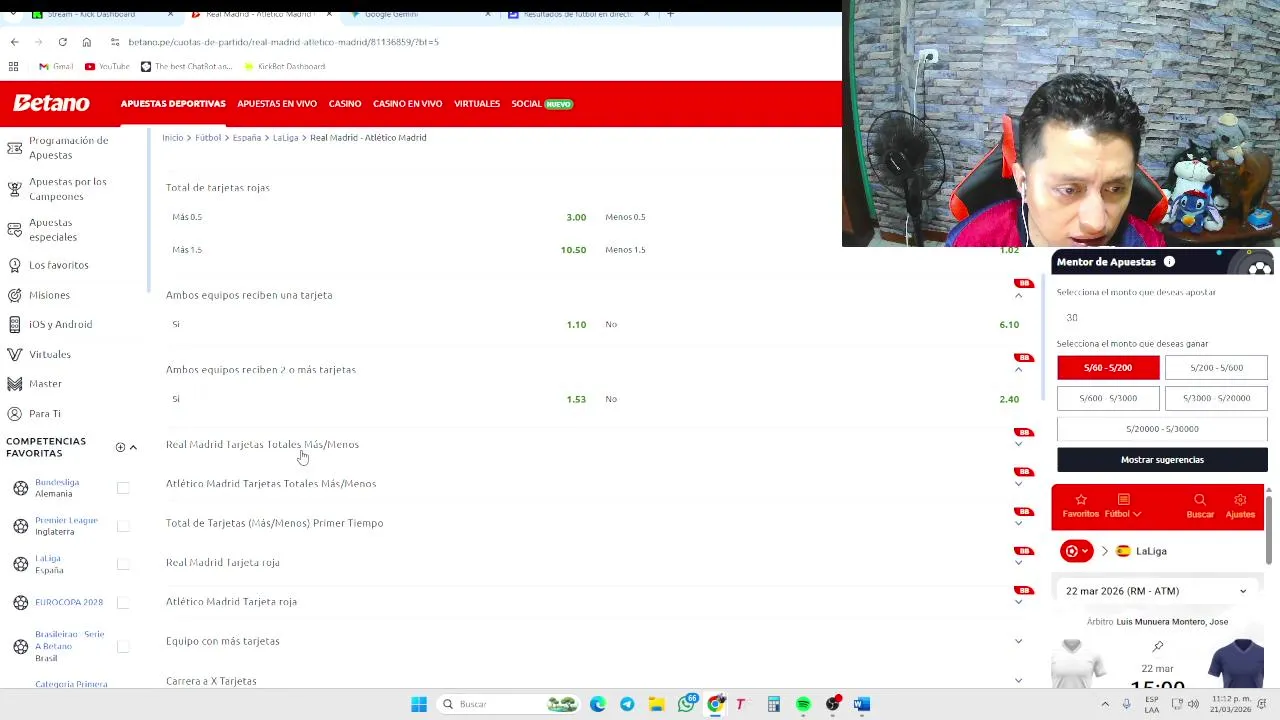Open Telegram from the taskbar
Image resolution: width=1280 pixels, height=720 pixels.
coord(627,704)
